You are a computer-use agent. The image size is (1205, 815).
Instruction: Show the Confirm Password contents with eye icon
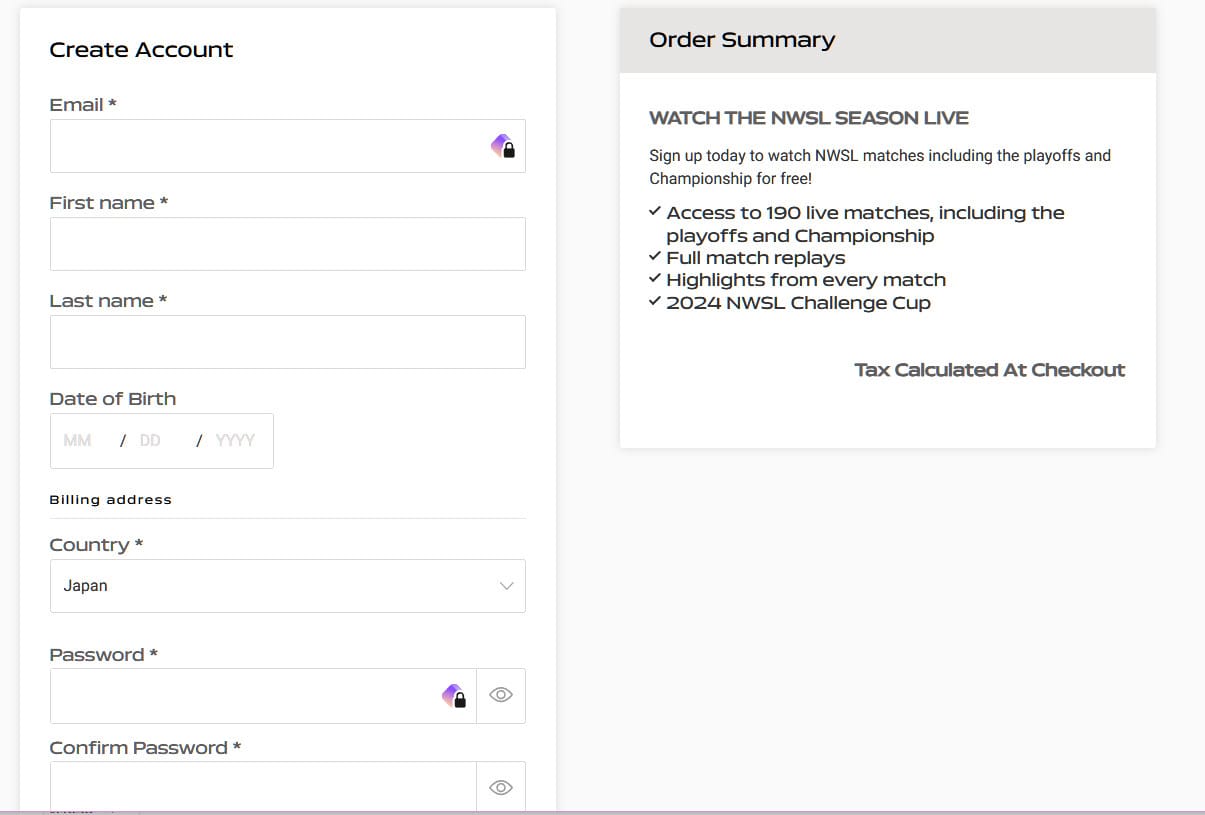[x=501, y=787]
